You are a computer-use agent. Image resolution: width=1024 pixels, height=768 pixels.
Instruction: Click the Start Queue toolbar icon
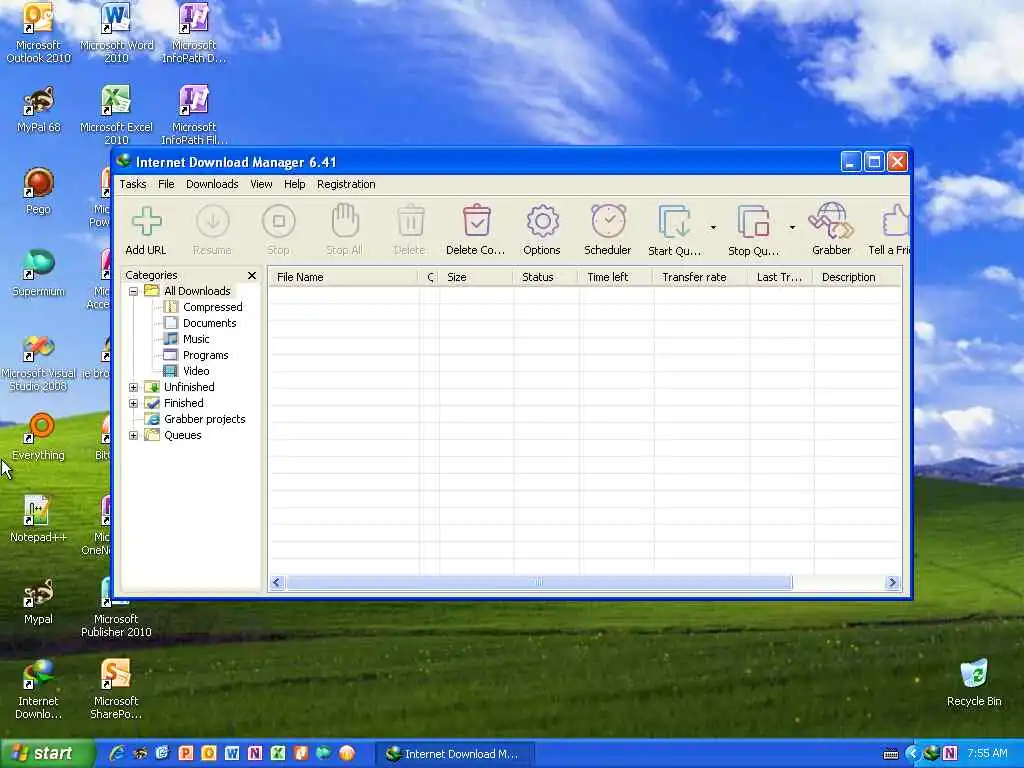pos(675,221)
